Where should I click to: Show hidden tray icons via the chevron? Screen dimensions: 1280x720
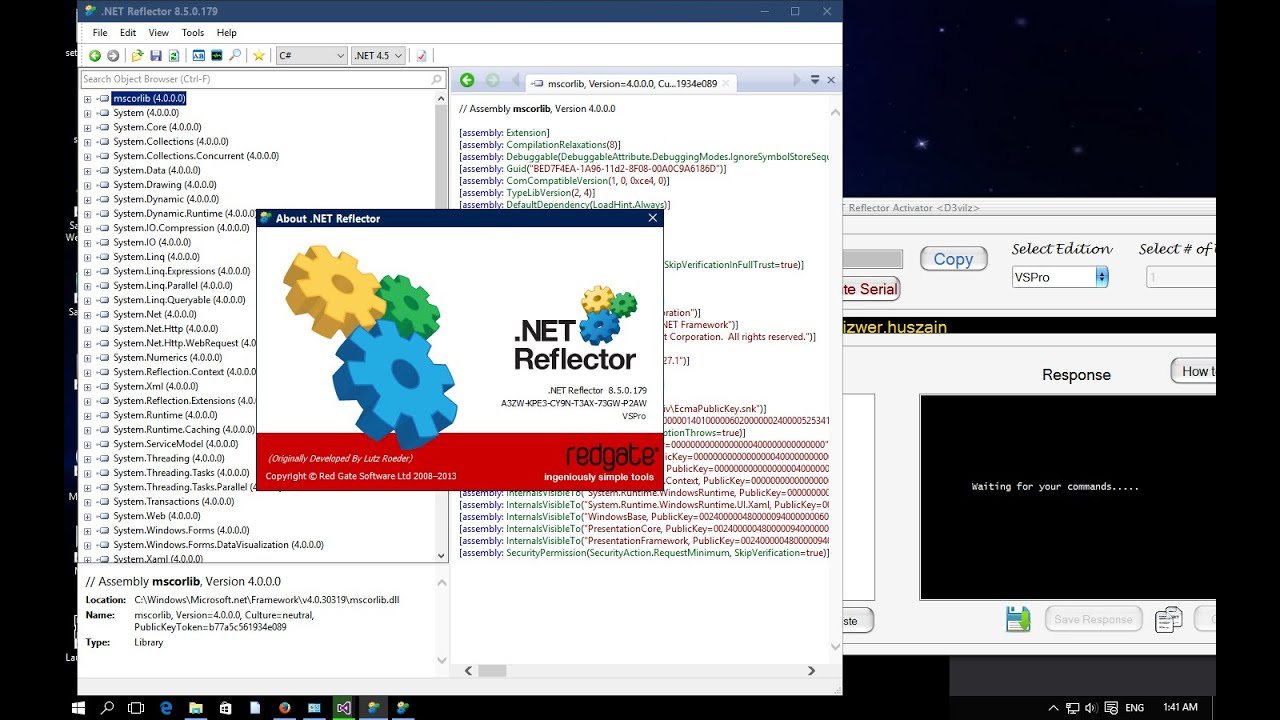[x=1055, y=707]
